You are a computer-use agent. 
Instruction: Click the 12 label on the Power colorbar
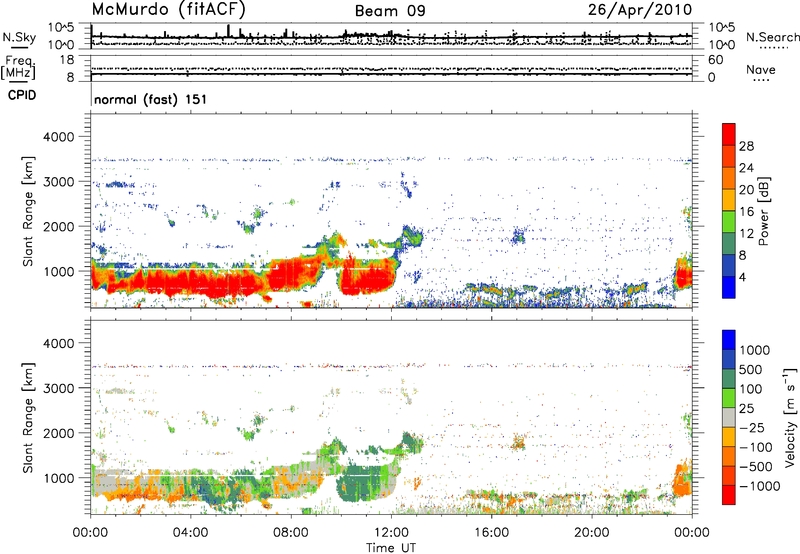[x=746, y=234]
